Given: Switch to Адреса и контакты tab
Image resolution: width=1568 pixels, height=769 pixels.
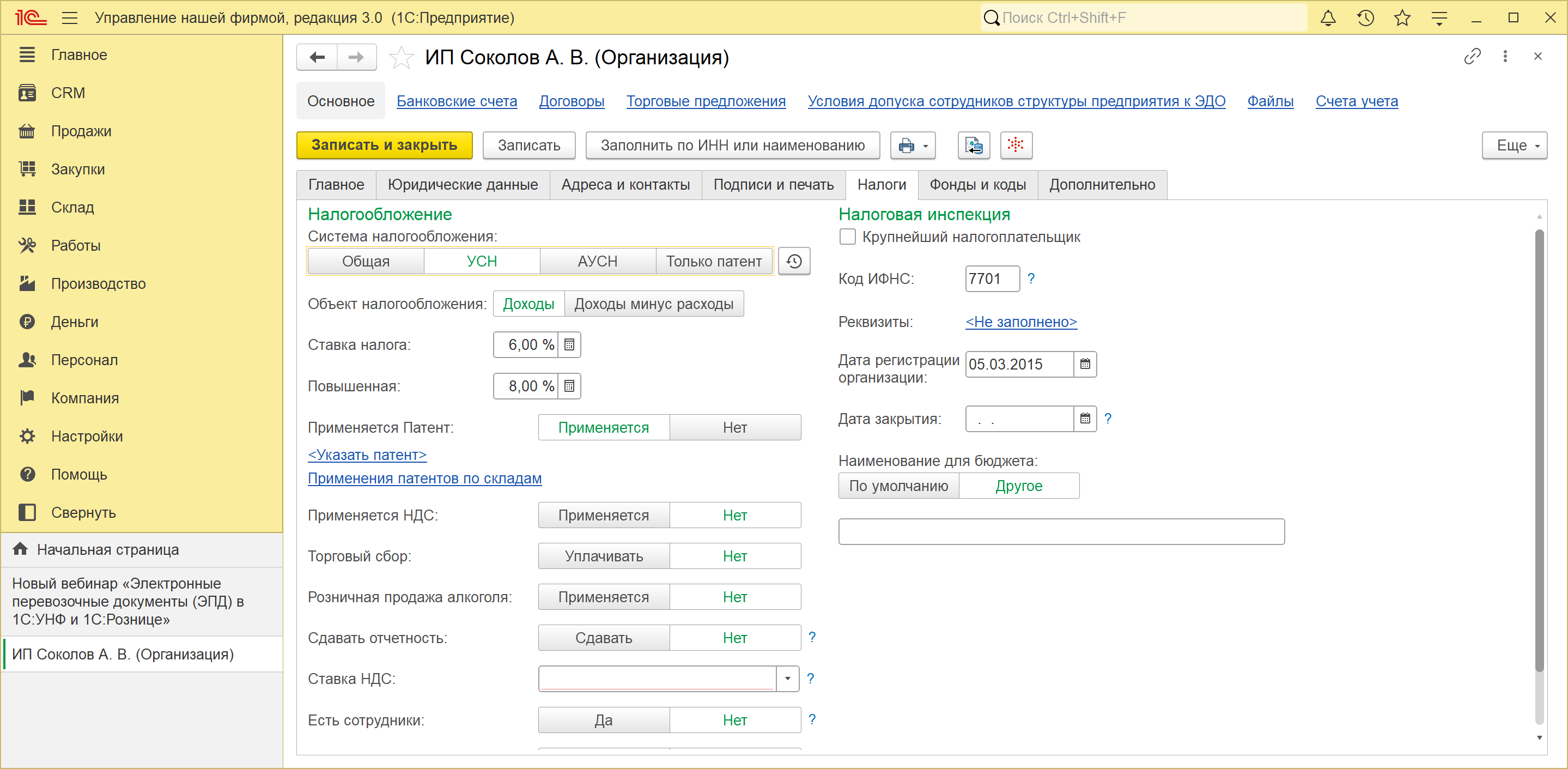Looking at the screenshot, I should coord(626,185).
